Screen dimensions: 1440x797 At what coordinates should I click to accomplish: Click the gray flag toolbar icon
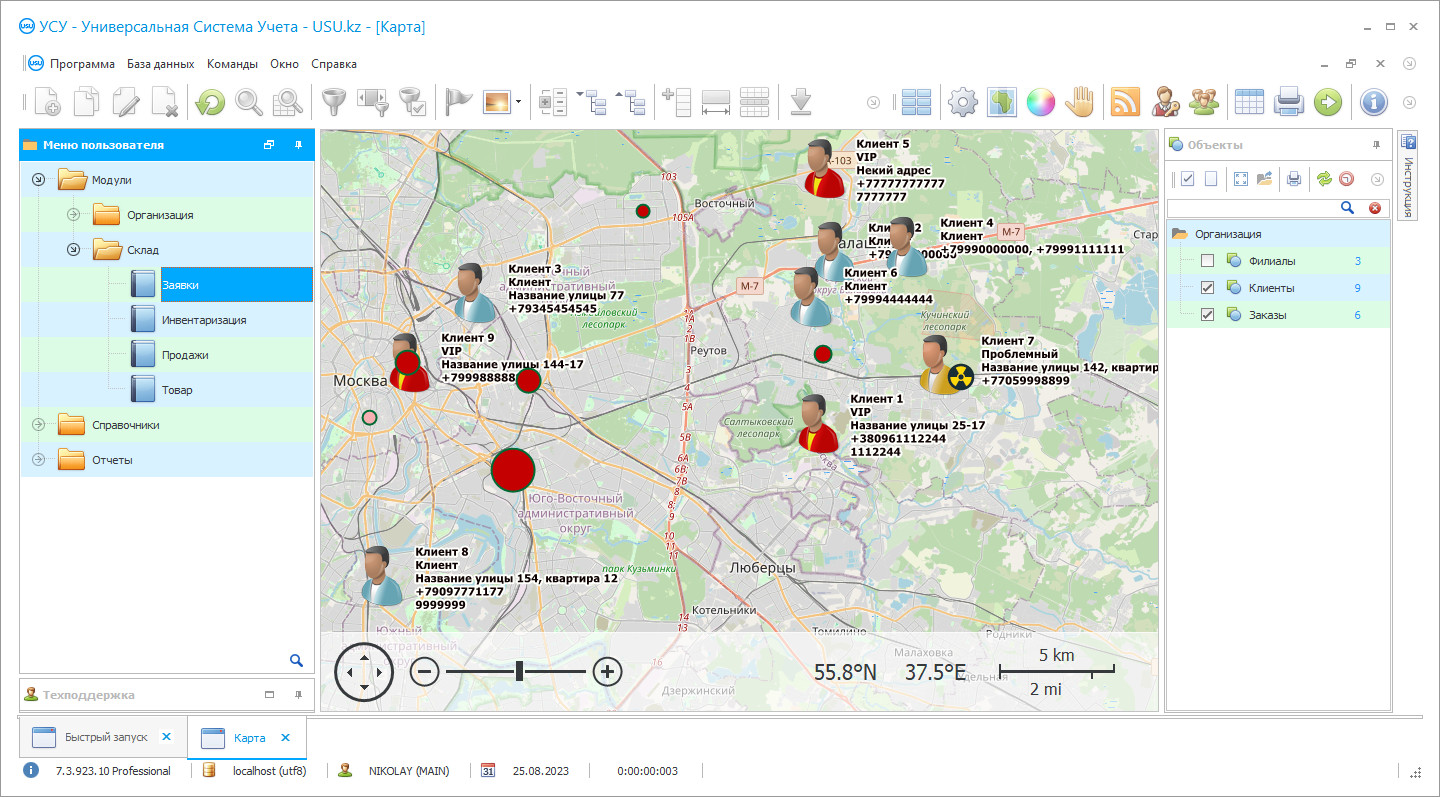(459, 101)
